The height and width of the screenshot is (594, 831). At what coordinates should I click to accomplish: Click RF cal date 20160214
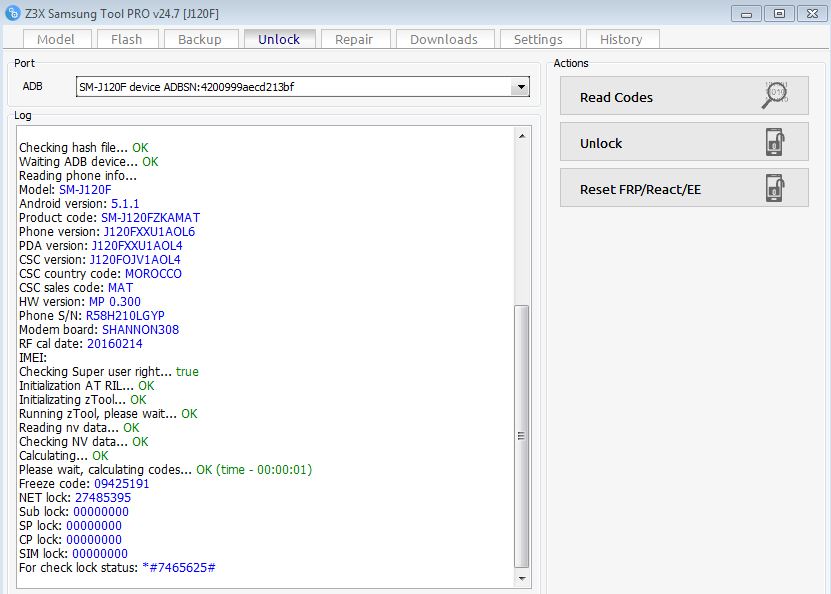(115, 343)
